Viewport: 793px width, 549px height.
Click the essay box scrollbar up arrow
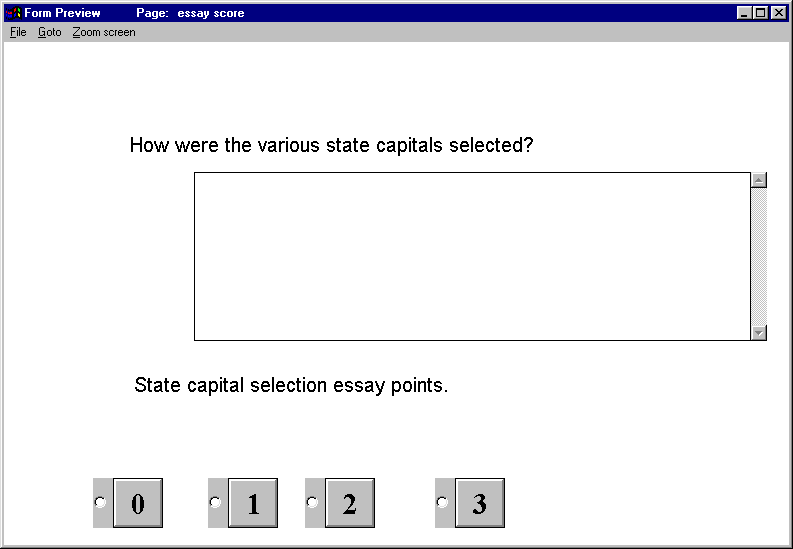click(759, 180)
